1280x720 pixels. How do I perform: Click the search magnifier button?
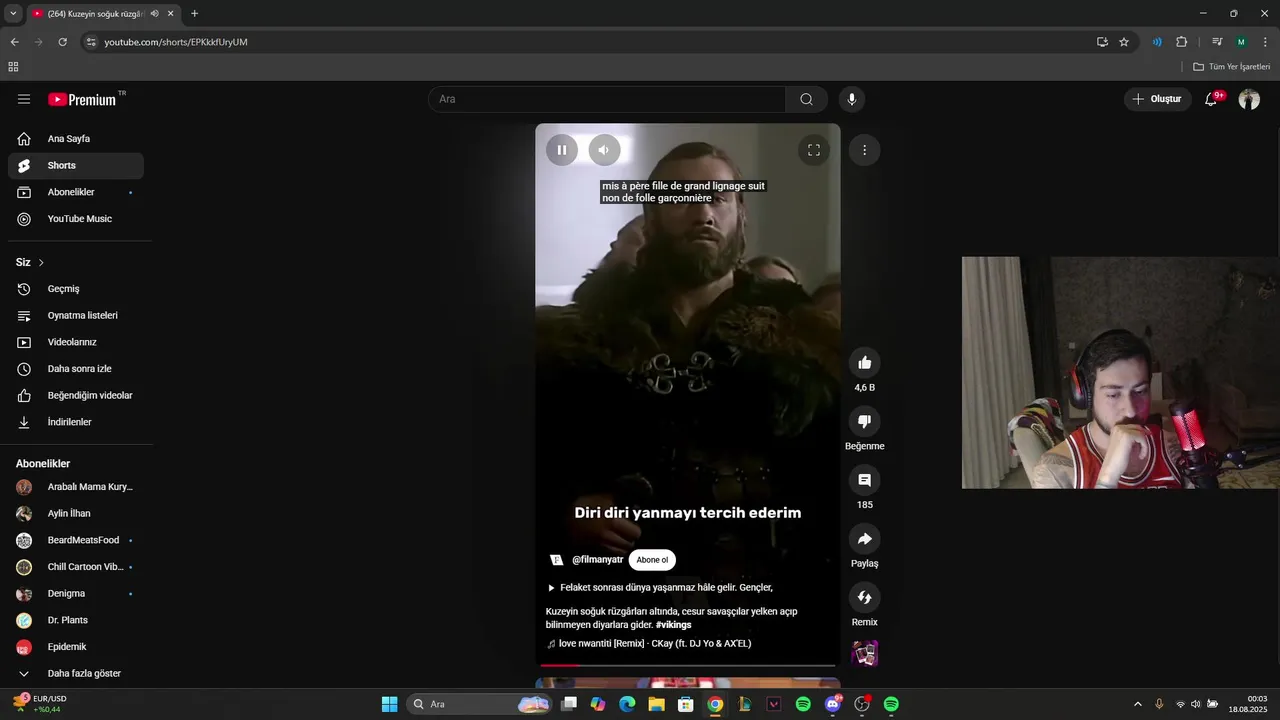tap(806, 99)
